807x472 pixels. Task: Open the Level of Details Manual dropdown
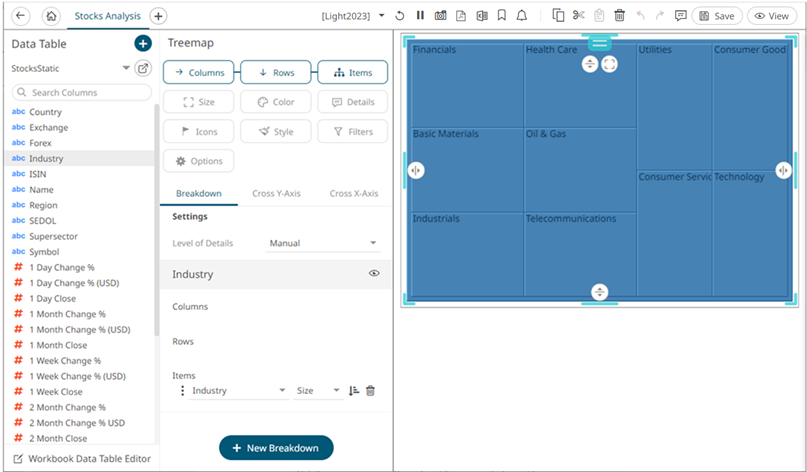(x=323, y=243)
